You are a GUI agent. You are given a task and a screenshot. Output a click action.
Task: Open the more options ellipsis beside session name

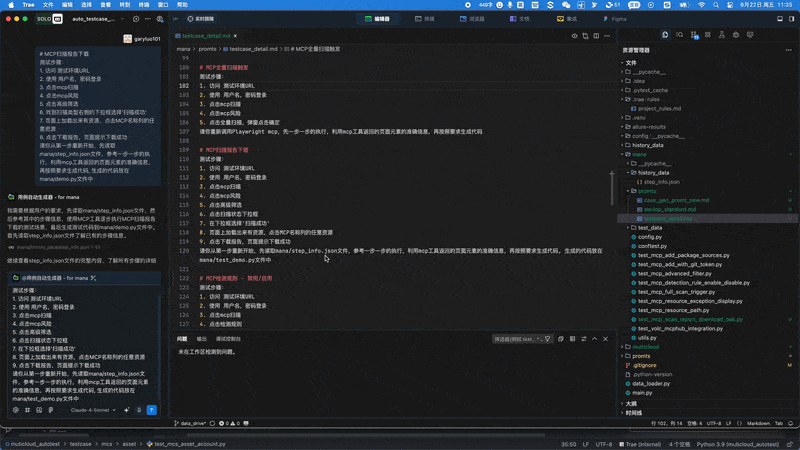click(148, 19)
